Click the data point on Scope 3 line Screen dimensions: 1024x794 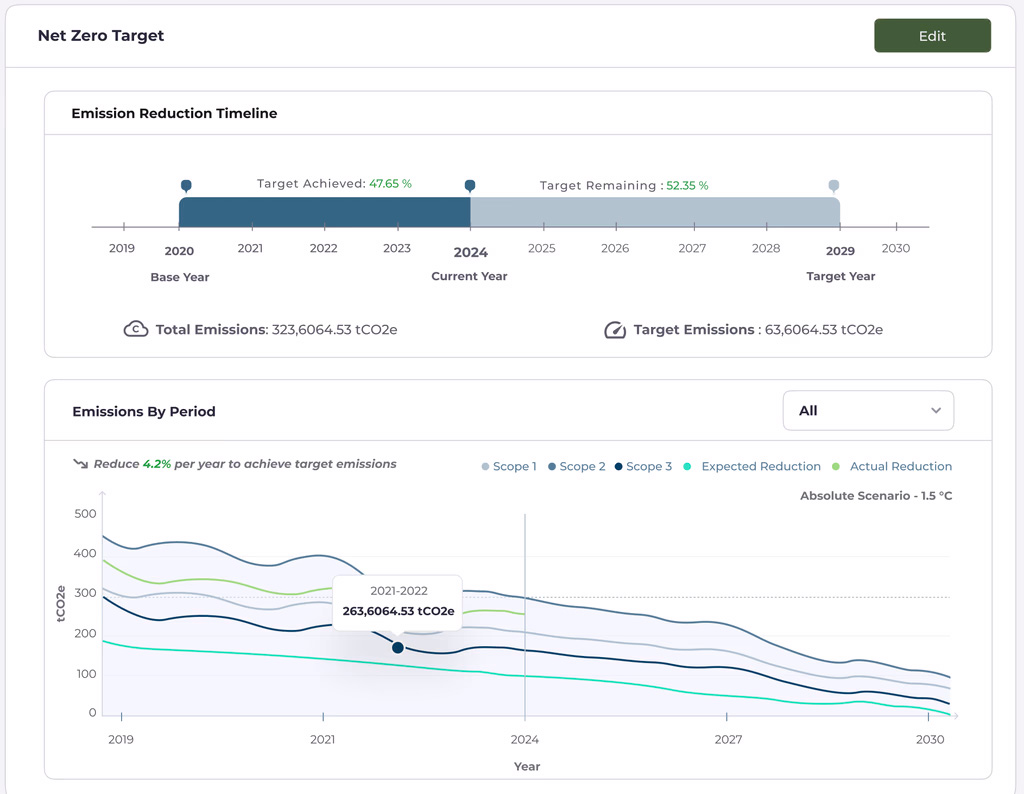point(397,648)
